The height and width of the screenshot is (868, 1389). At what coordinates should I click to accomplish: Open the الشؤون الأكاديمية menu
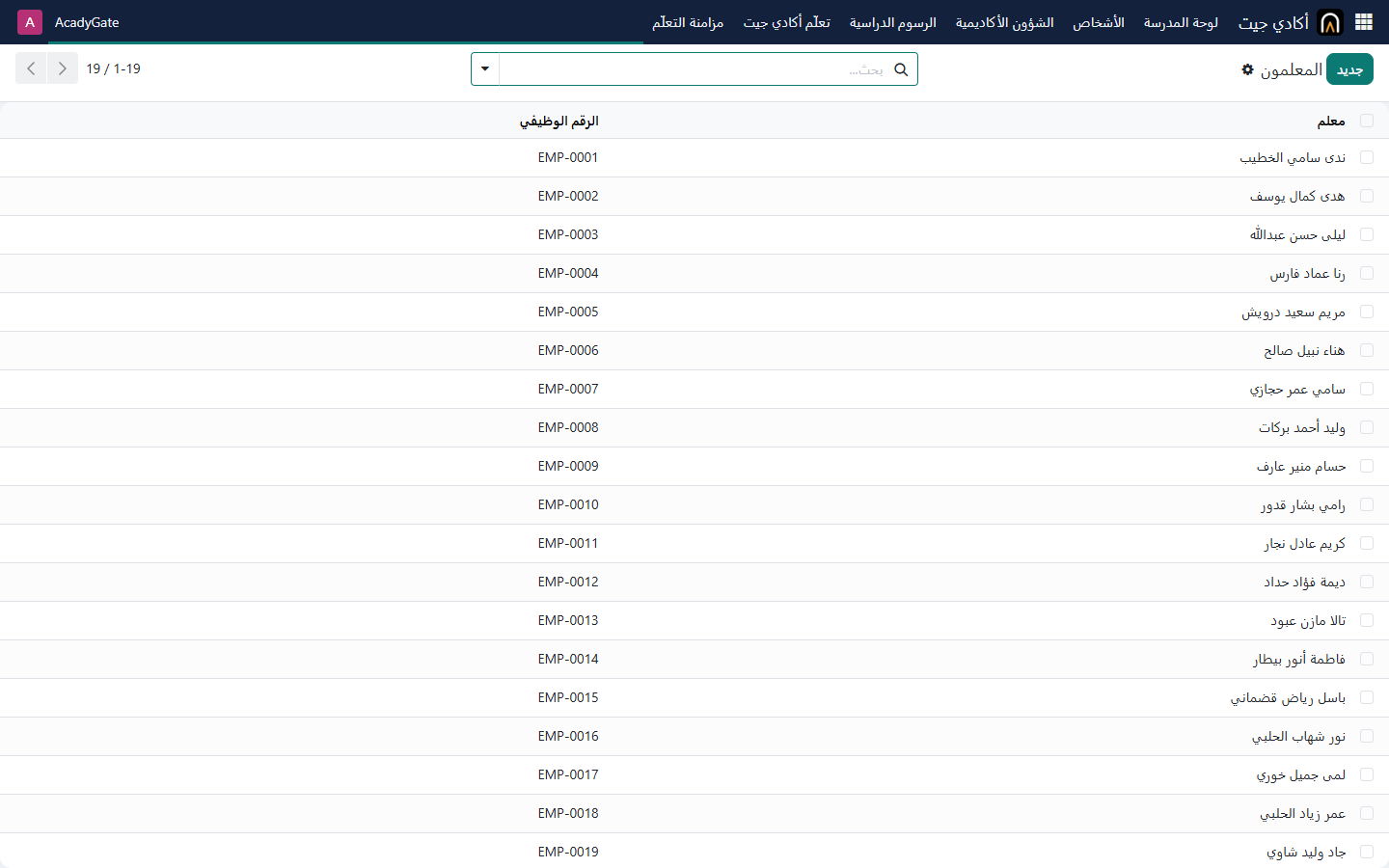click(1004, 22)
